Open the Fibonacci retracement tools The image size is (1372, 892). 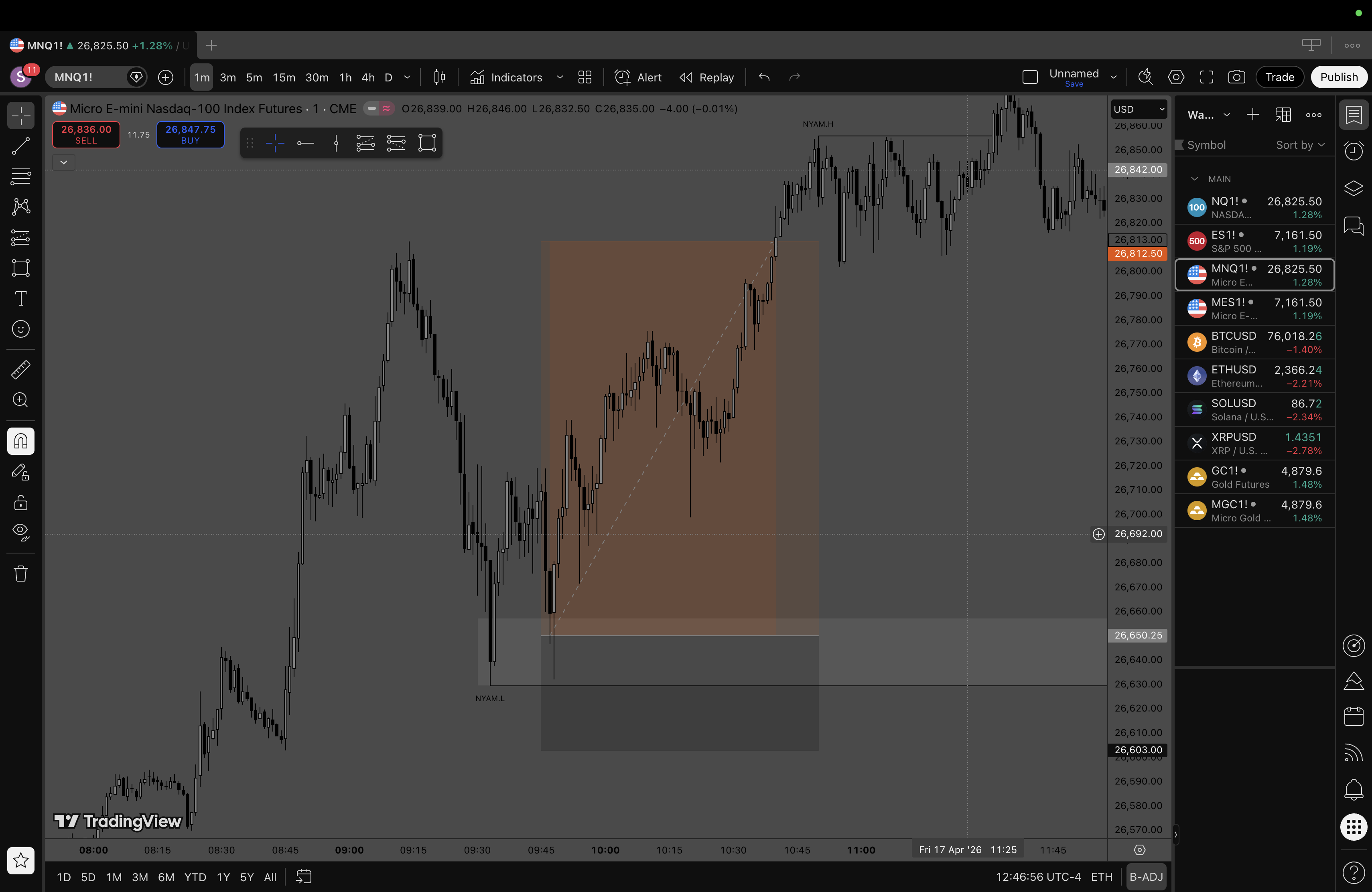click(x=21, y=176)
